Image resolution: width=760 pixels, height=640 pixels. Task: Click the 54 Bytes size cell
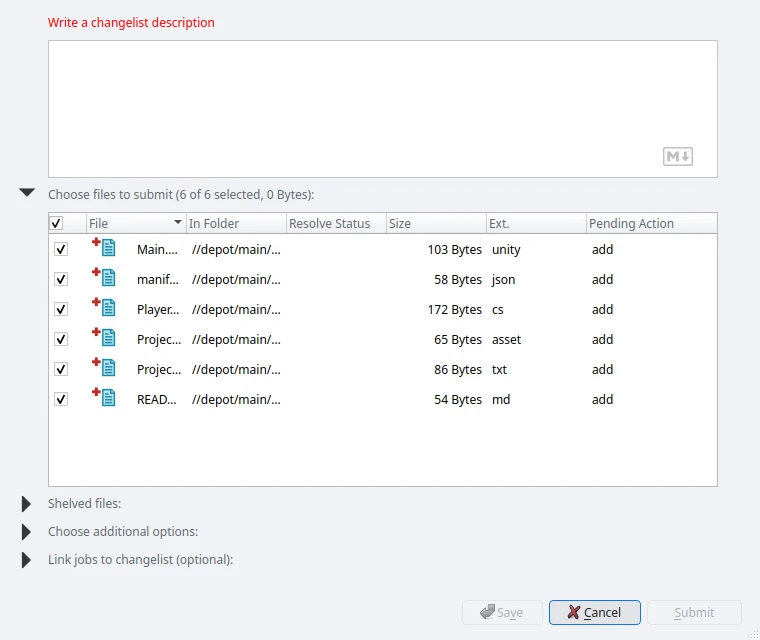coord(458,400)
